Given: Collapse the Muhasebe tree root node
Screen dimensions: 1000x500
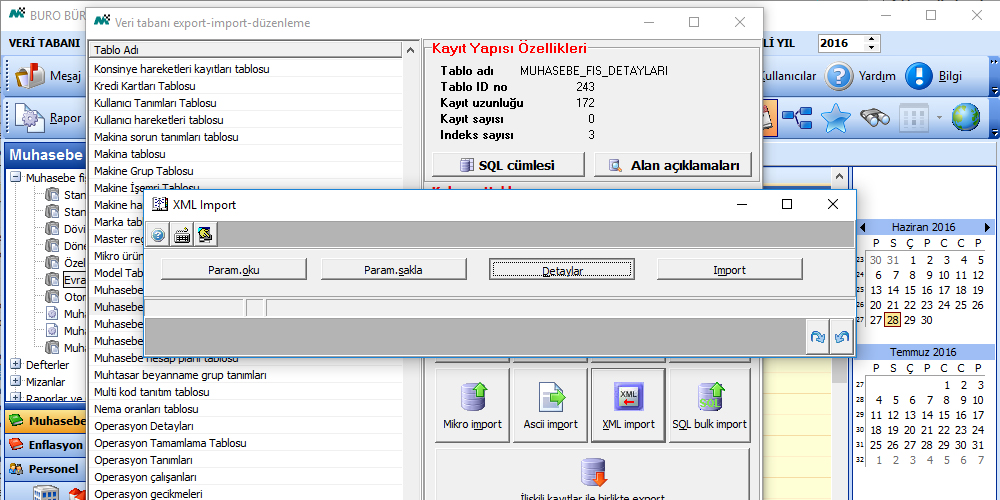Looking at the screenshot, I should [15, 178].
